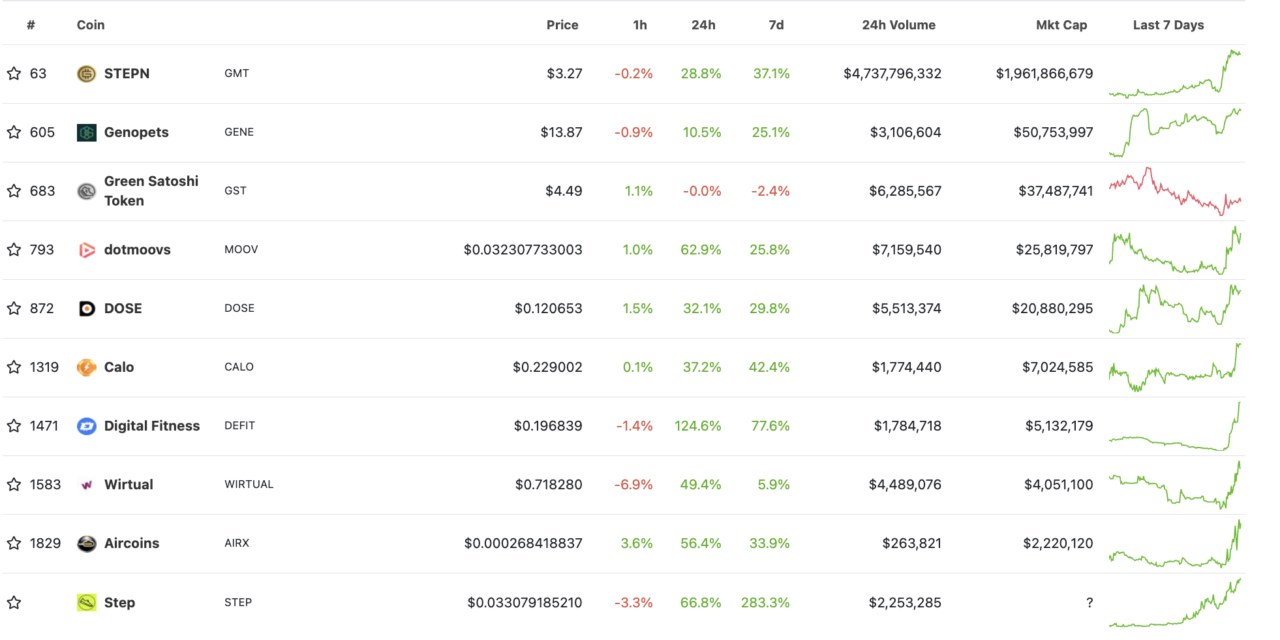
Task: Click the Calo coin logo
Action: (x=86, y=367)
